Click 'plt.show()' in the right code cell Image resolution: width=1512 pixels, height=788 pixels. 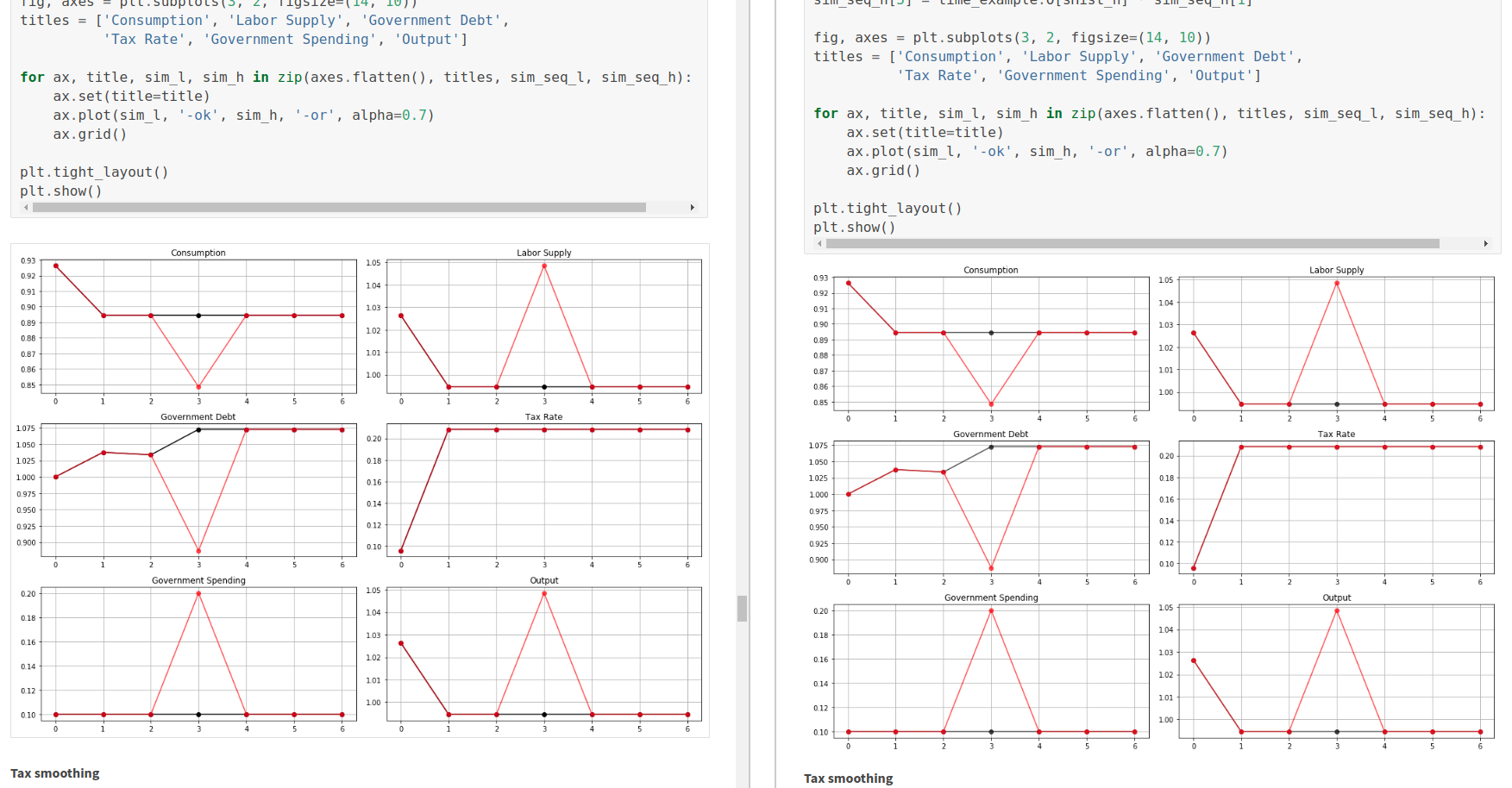tap(855, 228)
